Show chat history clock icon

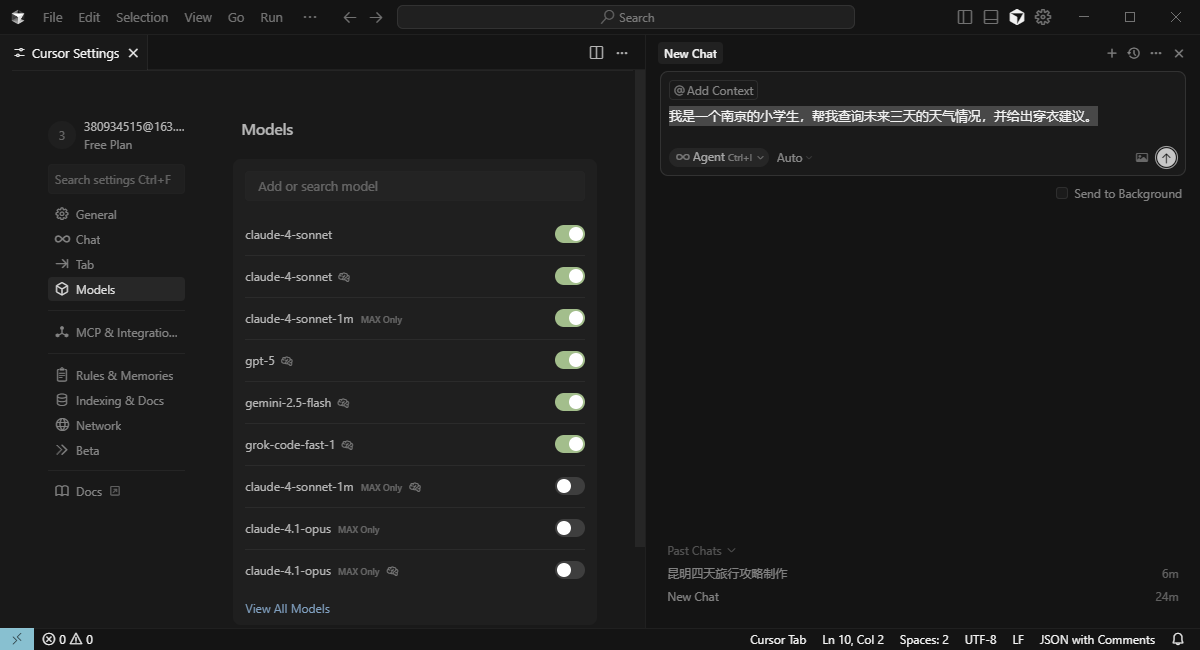pyautogui.click(x=1133, y=53)
